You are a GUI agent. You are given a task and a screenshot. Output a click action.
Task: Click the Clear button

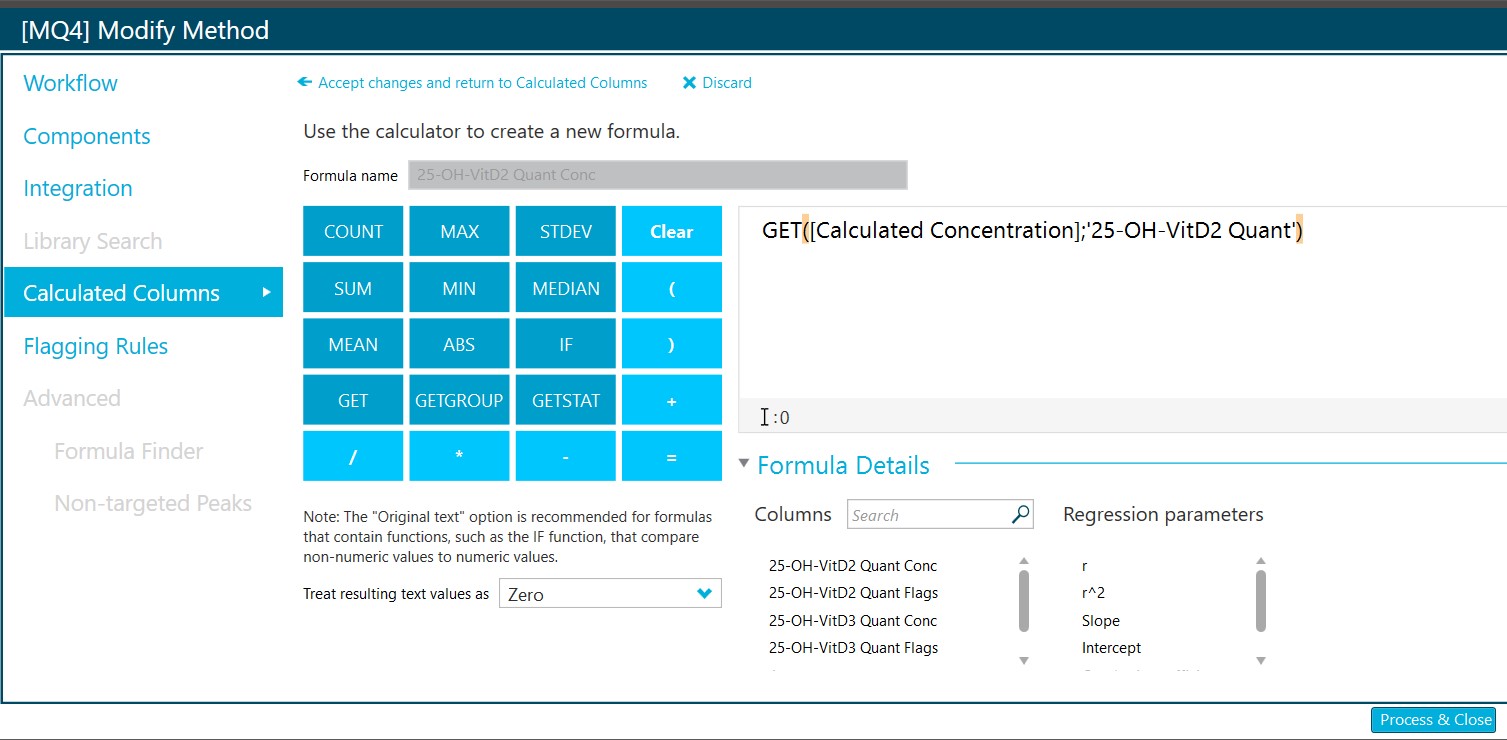(672, 231)
